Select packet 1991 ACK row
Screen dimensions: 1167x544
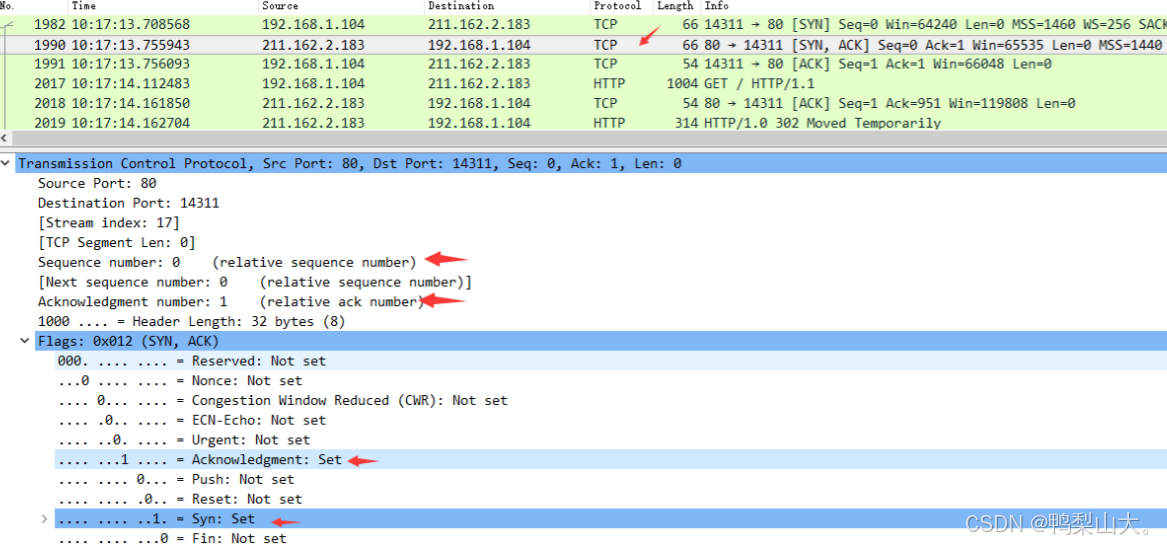(584, 64)
